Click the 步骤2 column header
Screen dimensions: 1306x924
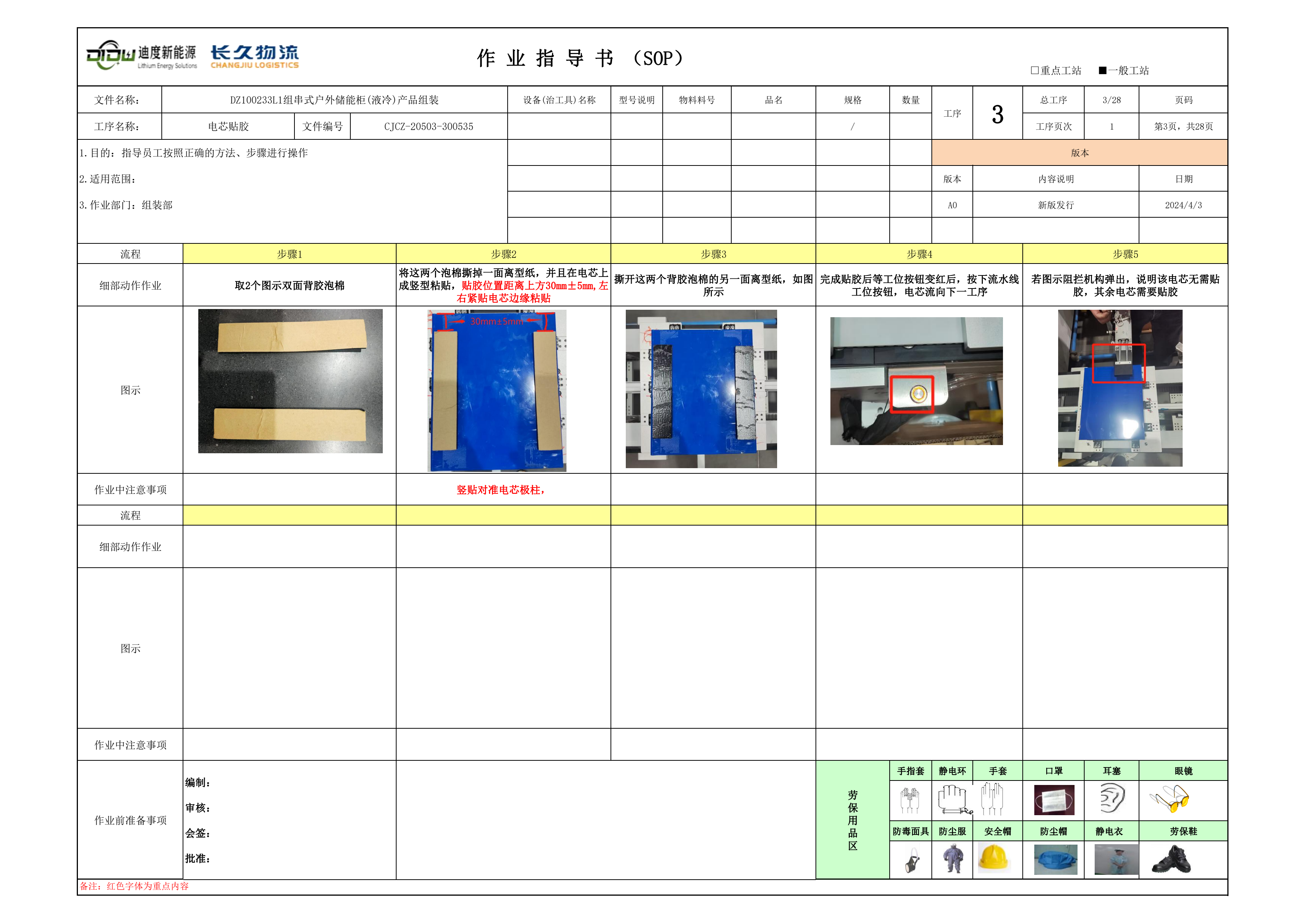pos(504,254)
